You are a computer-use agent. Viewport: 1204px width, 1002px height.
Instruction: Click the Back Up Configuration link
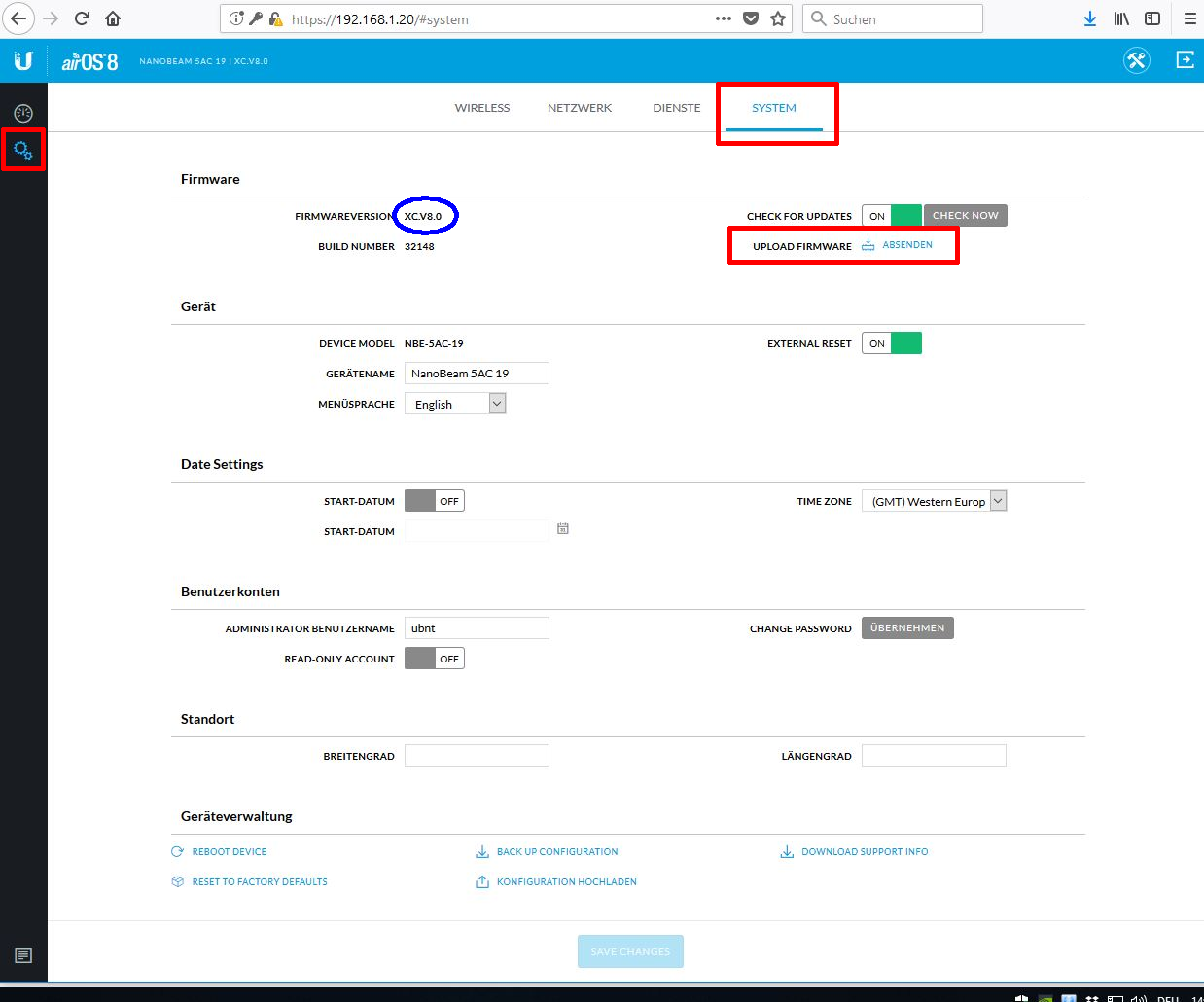557,852
